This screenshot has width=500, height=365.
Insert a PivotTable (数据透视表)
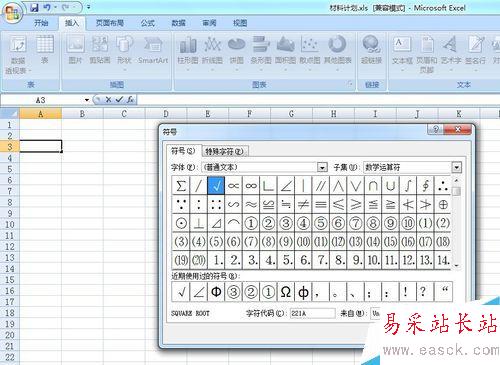coord(17,54)
